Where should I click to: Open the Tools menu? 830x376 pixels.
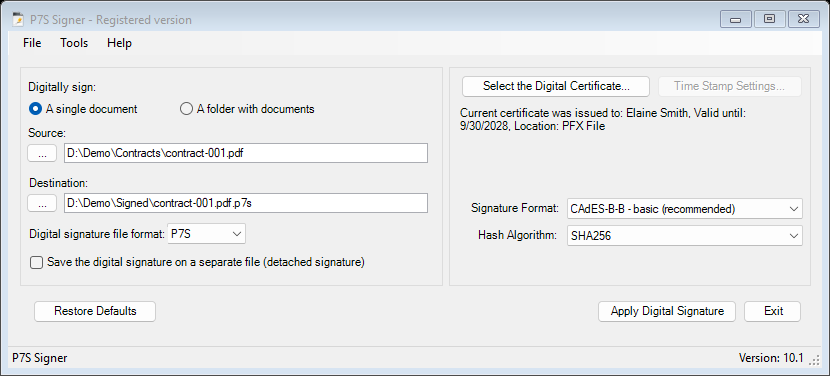click(x=74, y=43)
